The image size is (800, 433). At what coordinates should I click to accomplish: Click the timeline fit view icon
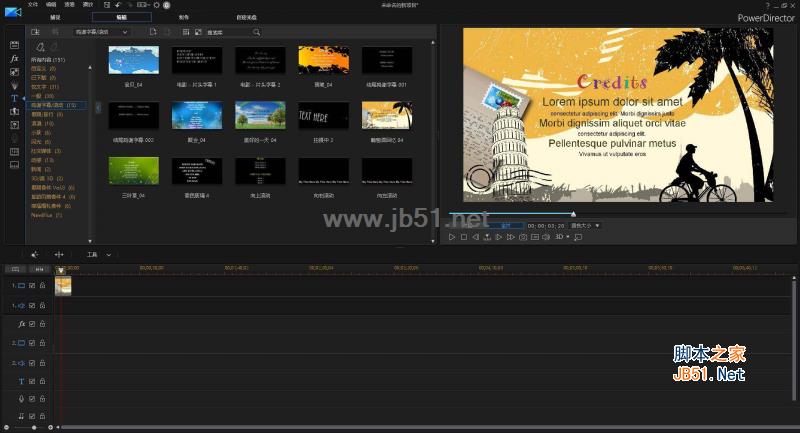(39, 269)
